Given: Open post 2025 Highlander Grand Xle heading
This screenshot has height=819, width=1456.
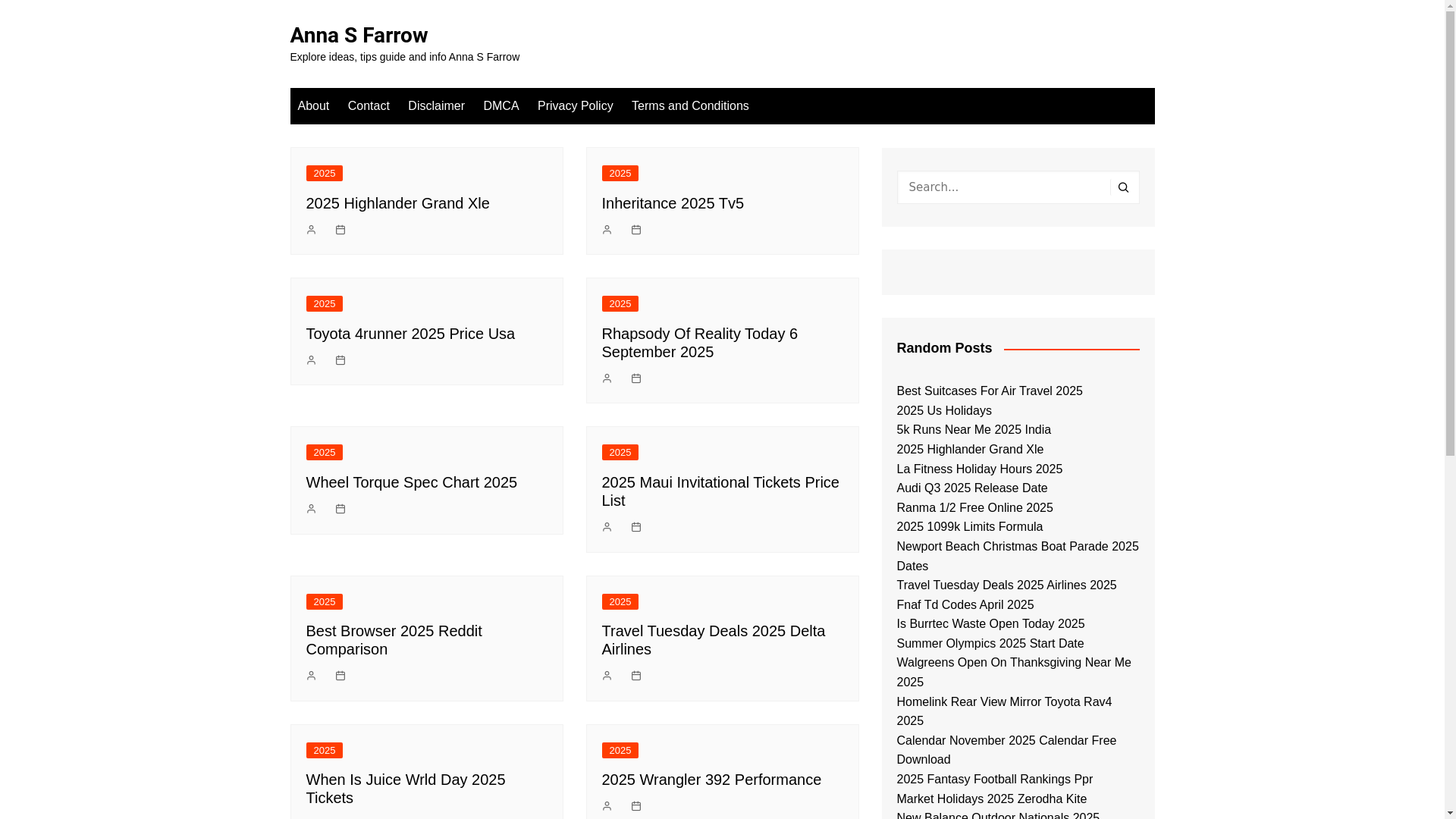Looking at the screenshot, I should pyautogui.click(x=398, y=203).
